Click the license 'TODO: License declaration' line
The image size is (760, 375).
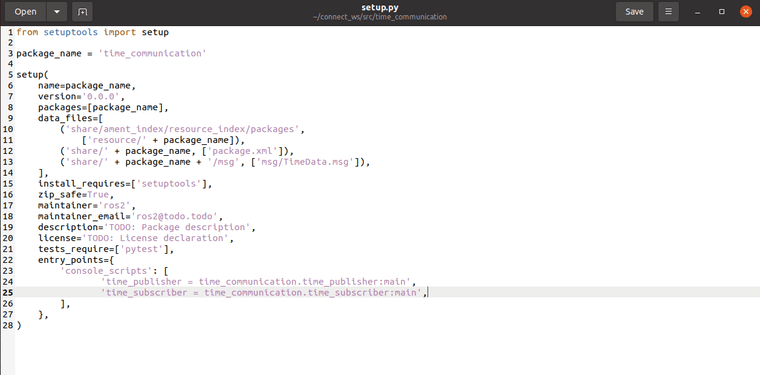point(136,238)
